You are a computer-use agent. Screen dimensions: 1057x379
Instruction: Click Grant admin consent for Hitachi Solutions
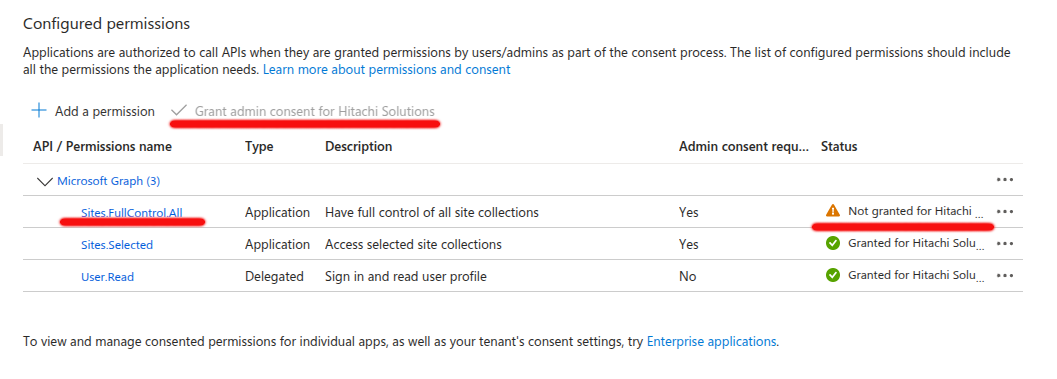[303, 111]
